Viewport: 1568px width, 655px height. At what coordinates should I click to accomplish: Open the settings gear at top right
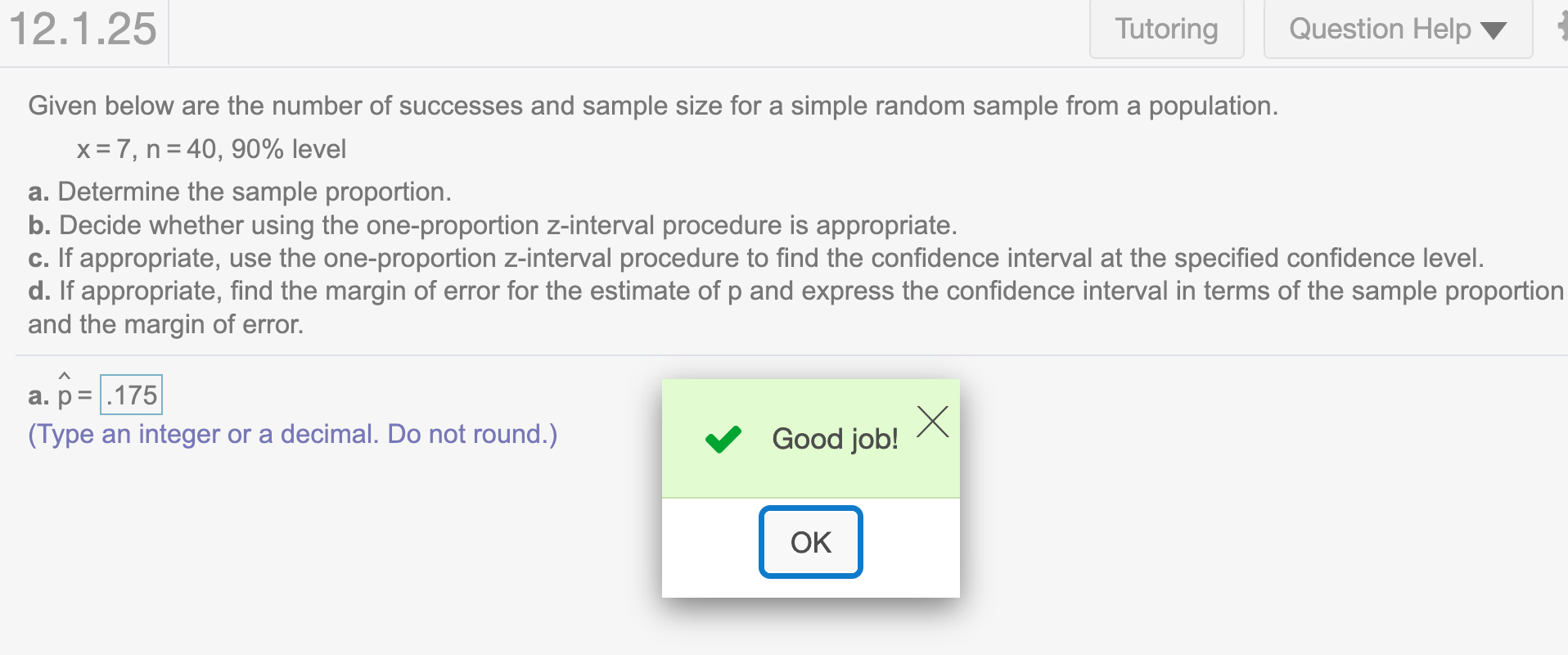tap(1561, 28)
